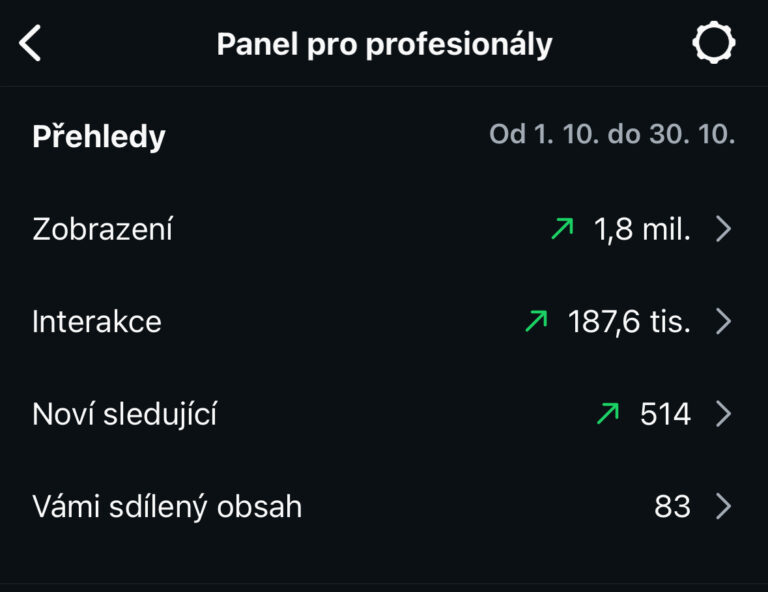The height and width of the screenshot is (592, 768).
Task: Click the Přehledy section heading
Action: [99, 137]
